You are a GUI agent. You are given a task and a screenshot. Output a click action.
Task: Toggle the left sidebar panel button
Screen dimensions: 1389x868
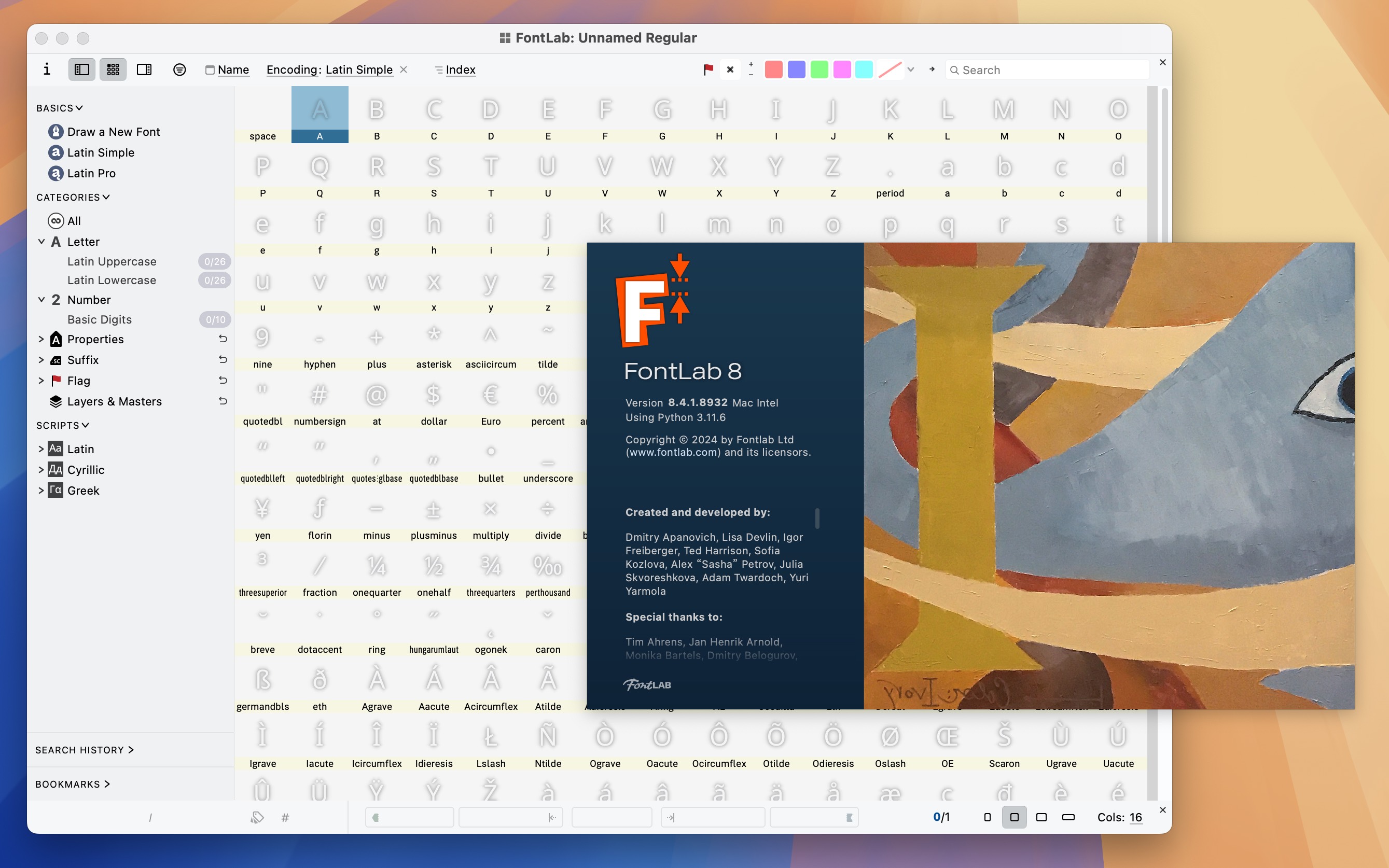click(81, 69)
